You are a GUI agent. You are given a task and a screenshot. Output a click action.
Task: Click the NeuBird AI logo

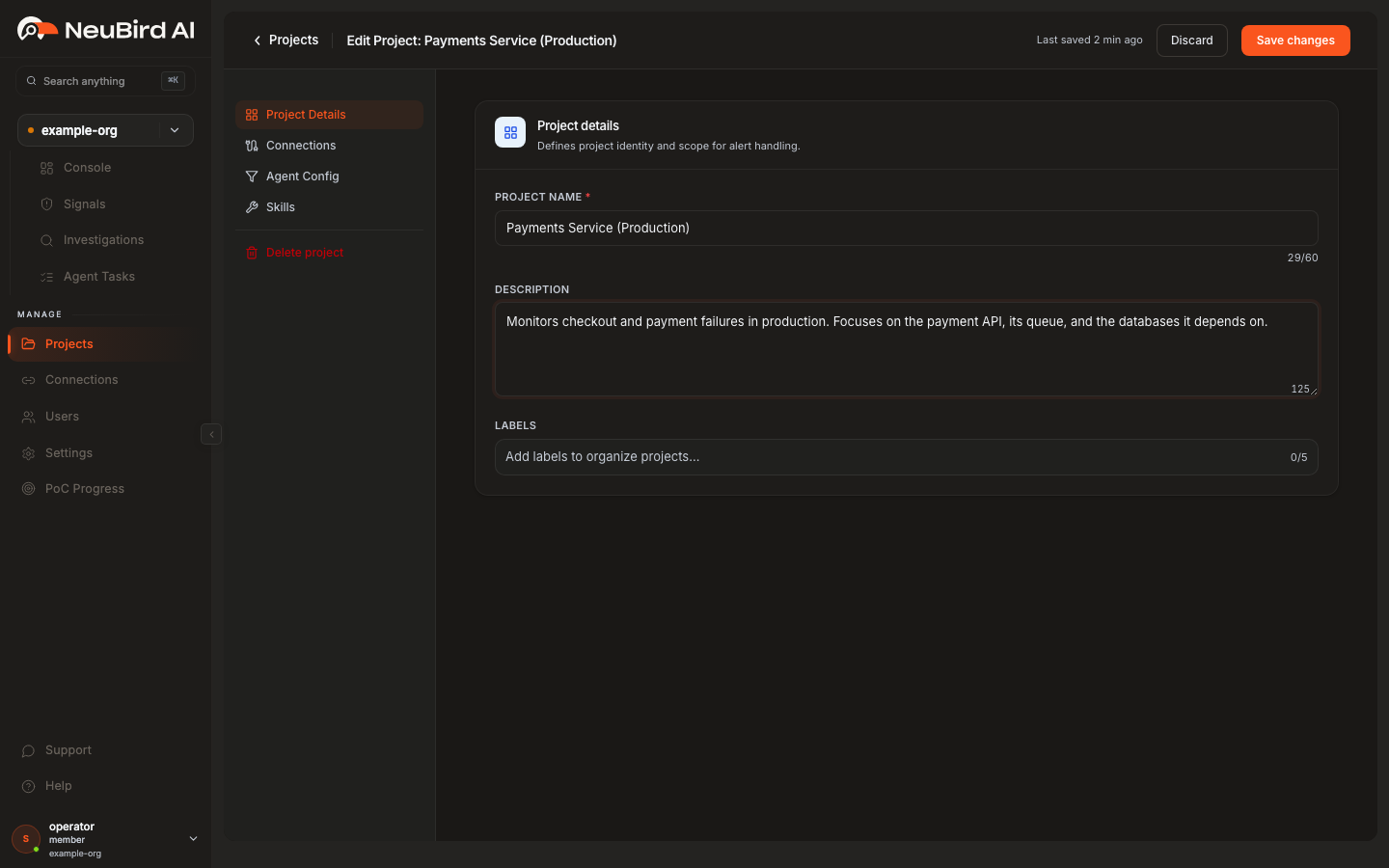(x=106, y=29)
